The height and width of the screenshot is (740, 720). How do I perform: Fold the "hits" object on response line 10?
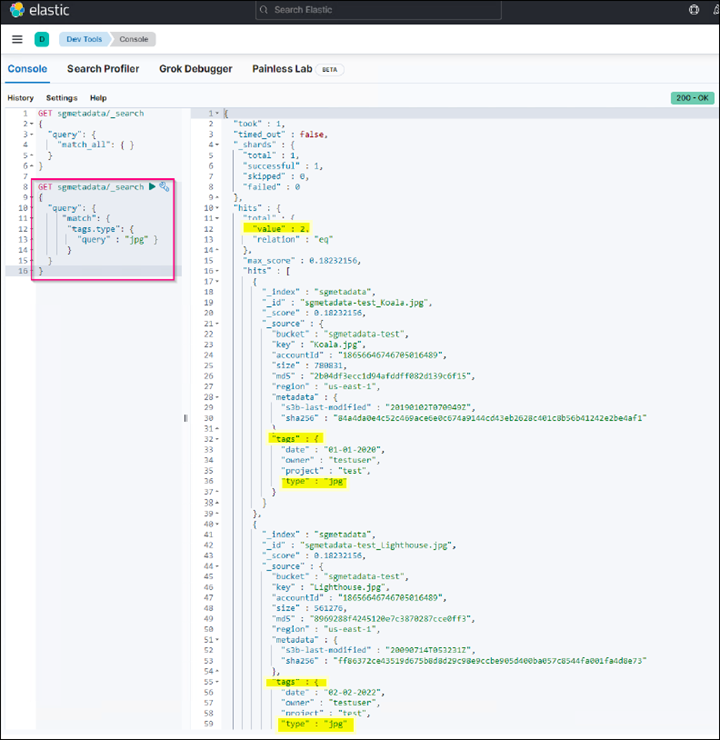tap(218, 207)
